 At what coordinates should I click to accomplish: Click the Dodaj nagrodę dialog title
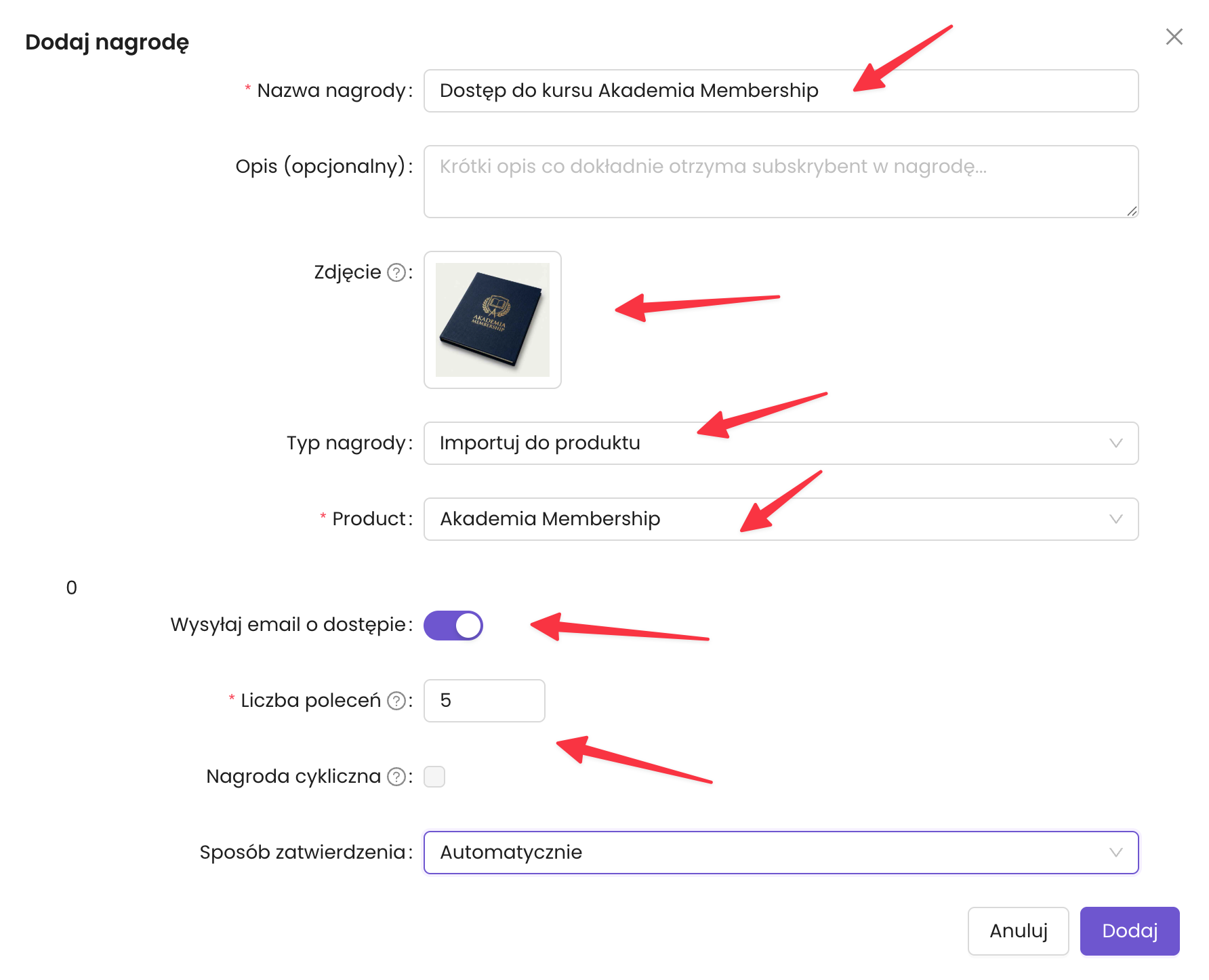107,42
